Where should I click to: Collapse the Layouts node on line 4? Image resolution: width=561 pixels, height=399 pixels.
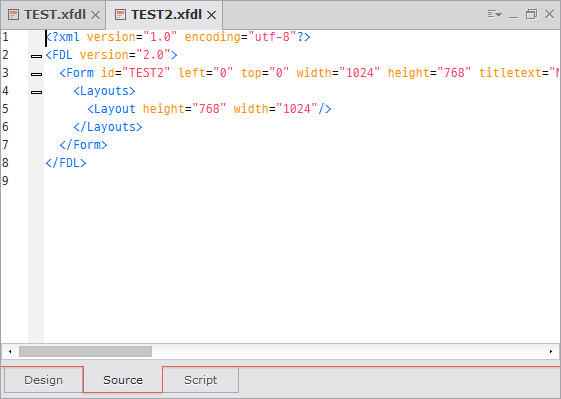[x=36, y=92]
